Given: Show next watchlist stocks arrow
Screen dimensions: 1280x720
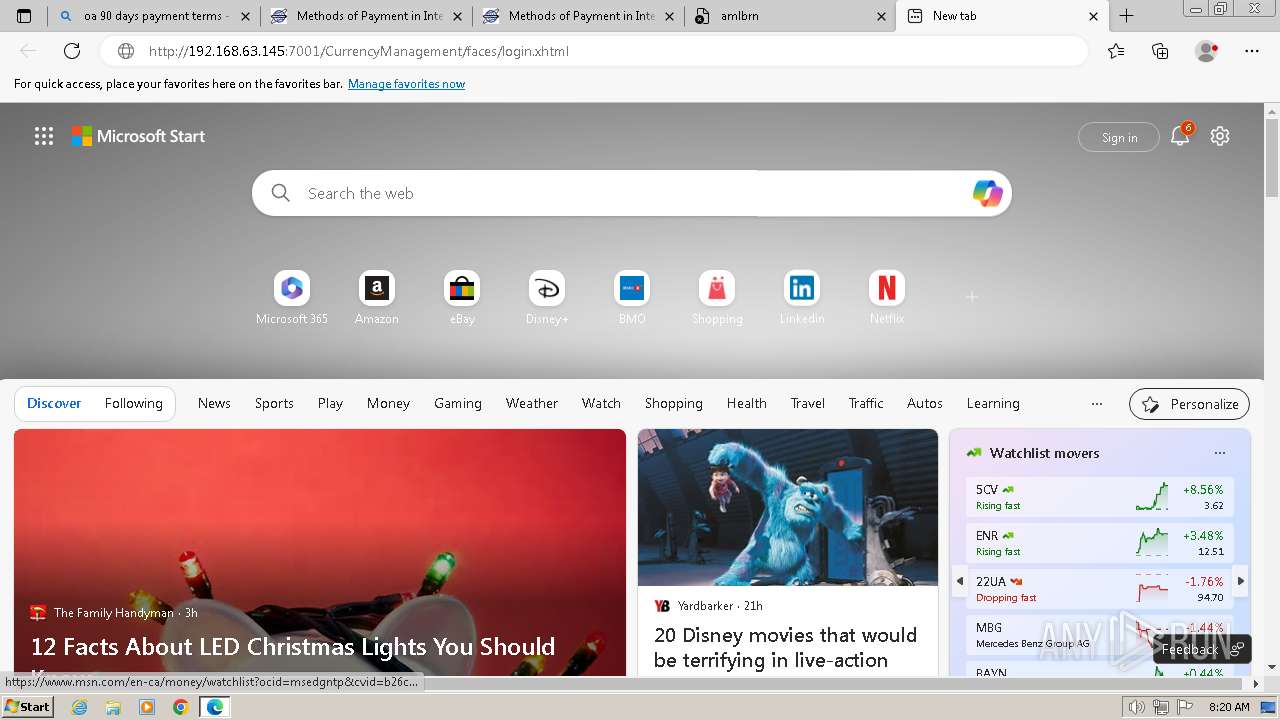Looking at the screenshot, I should (x=1241, y=581).
